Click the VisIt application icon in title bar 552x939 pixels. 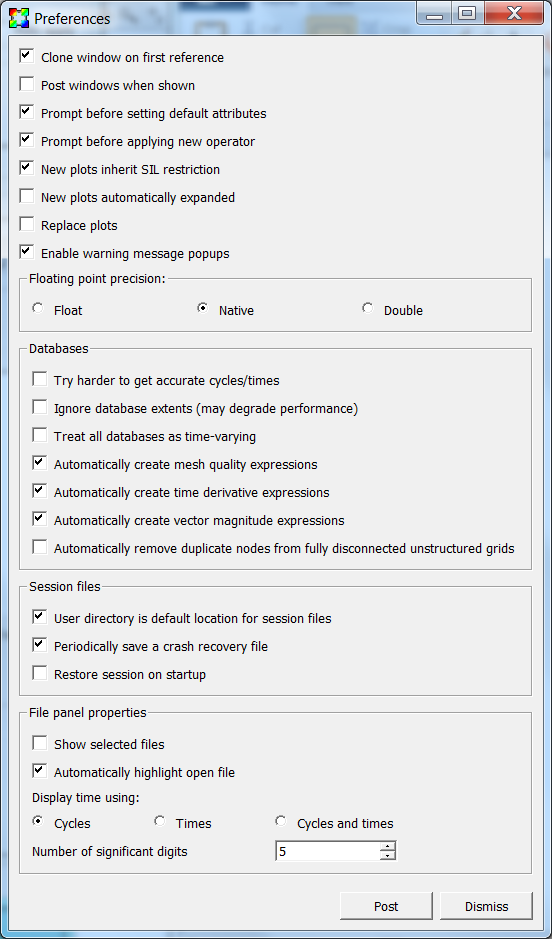pos(19,18)
